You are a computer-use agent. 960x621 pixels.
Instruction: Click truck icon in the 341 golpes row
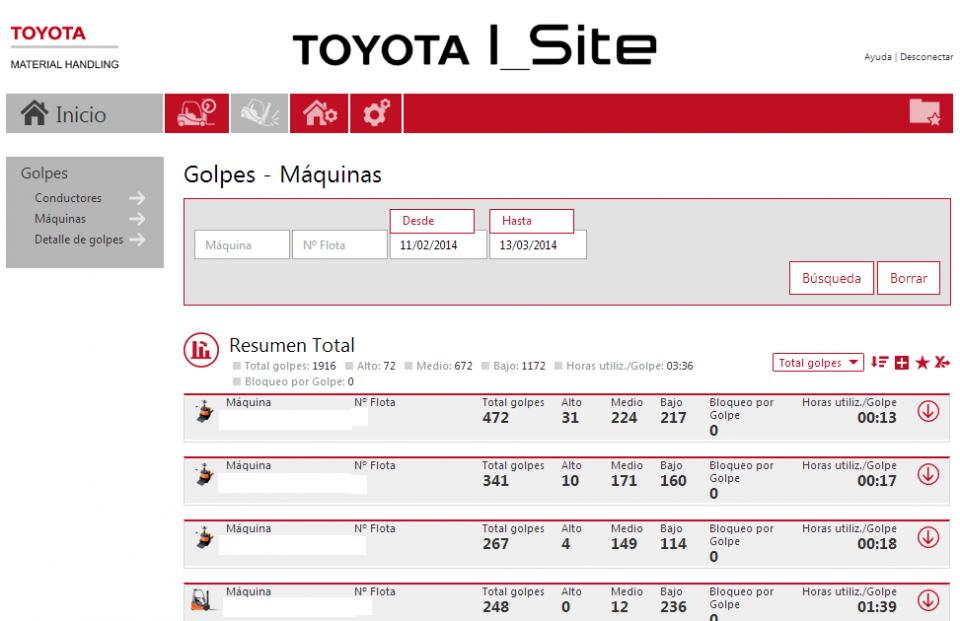(204, 475)
